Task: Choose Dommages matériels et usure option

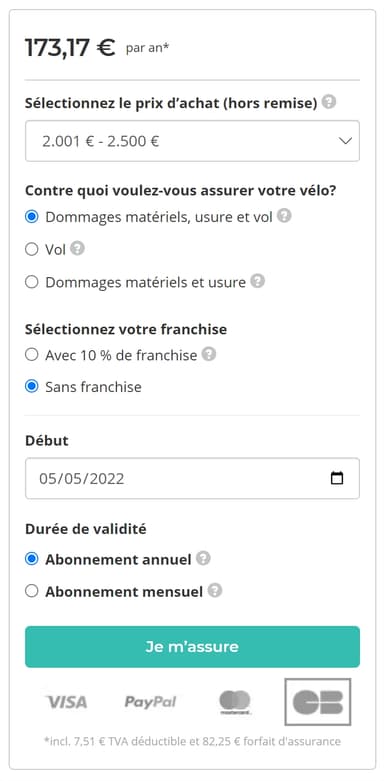Action: coord(31,282)
